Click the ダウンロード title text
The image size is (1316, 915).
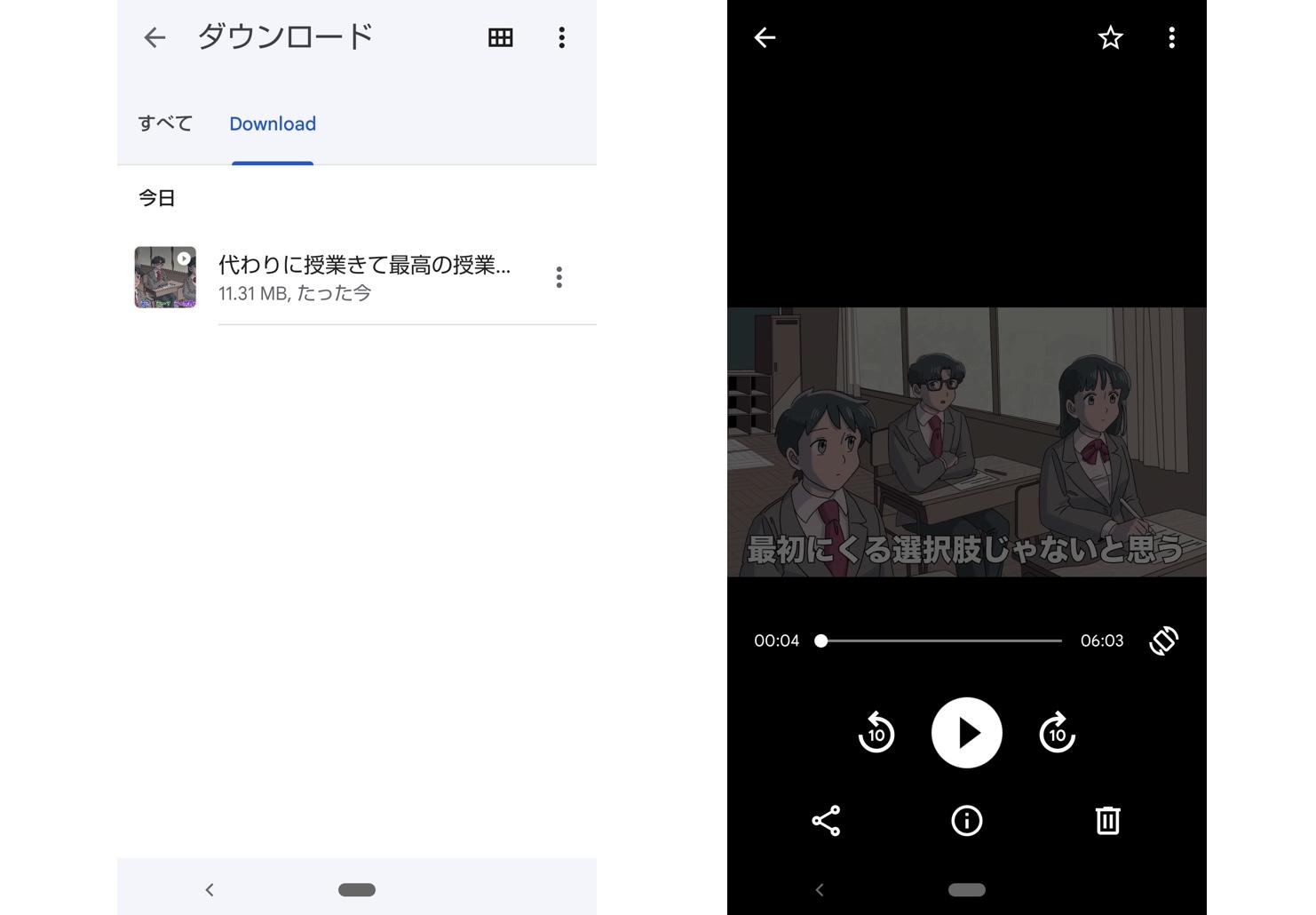click(x=285, y=36)
